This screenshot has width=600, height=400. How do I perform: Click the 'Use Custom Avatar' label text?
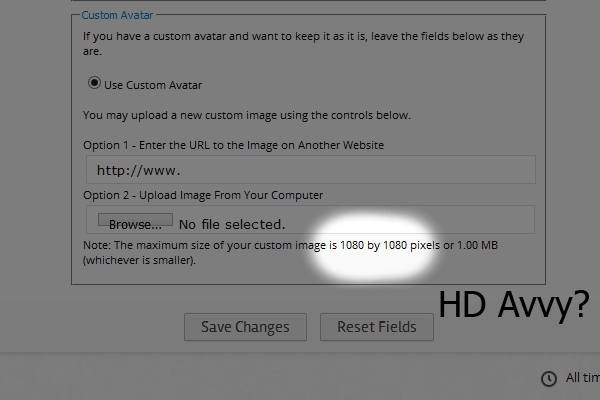tap(153, 85)
